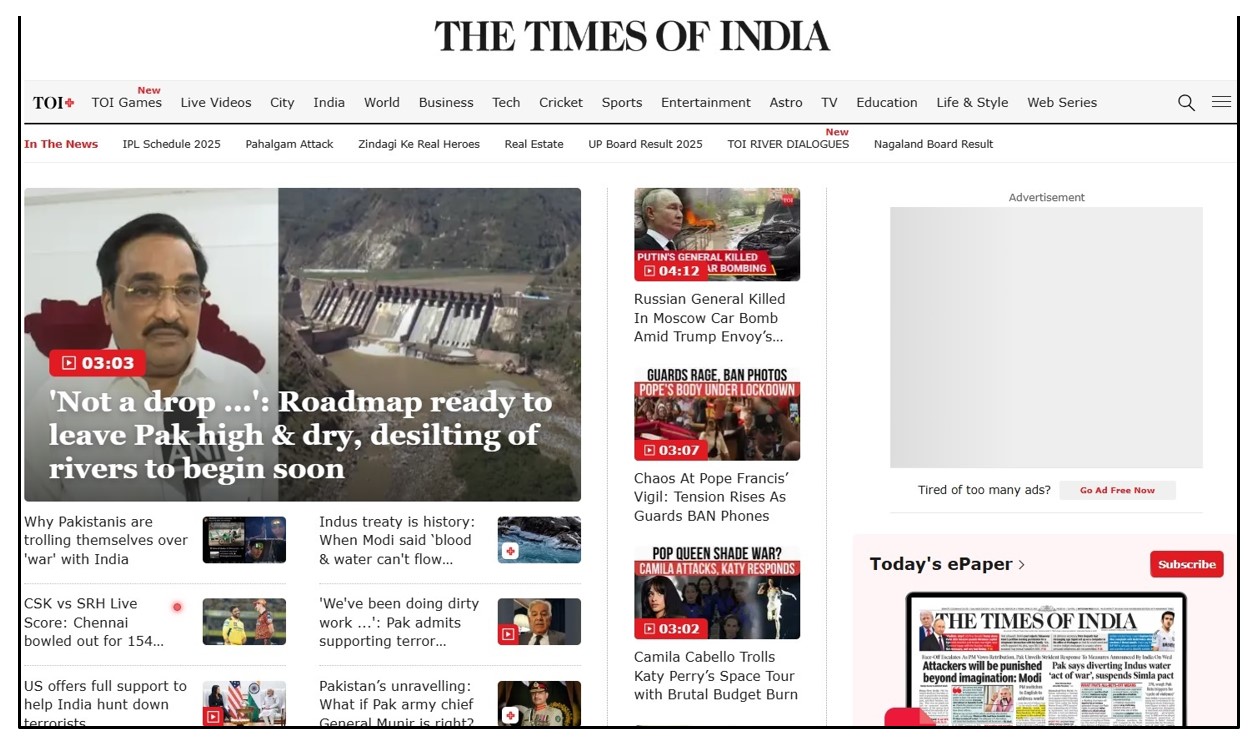Play the 03:03 main headline video
The image size is (1250, 741).
click(97, 363)
